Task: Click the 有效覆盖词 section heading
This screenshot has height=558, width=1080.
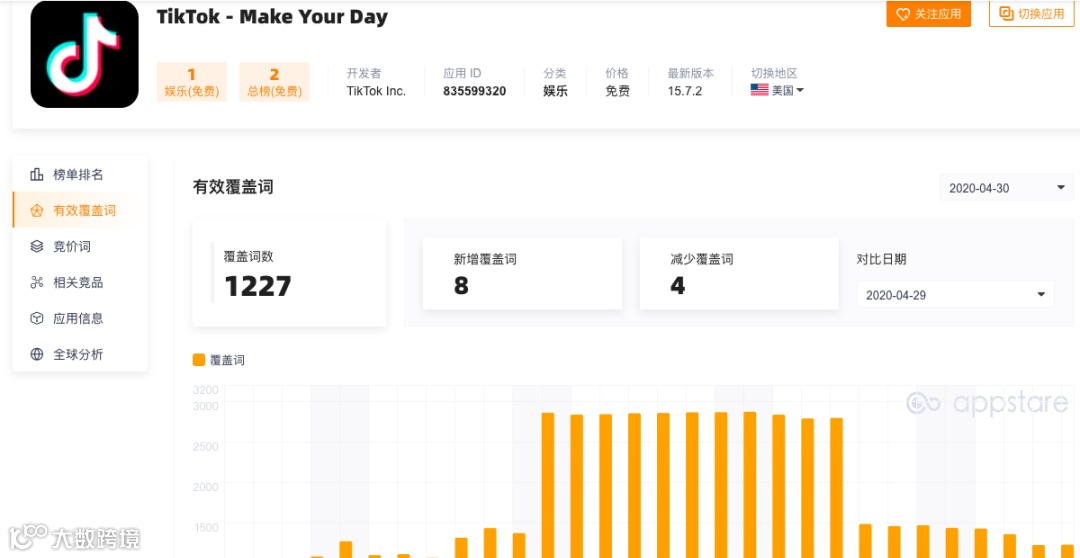Action: tap(233, 187)
